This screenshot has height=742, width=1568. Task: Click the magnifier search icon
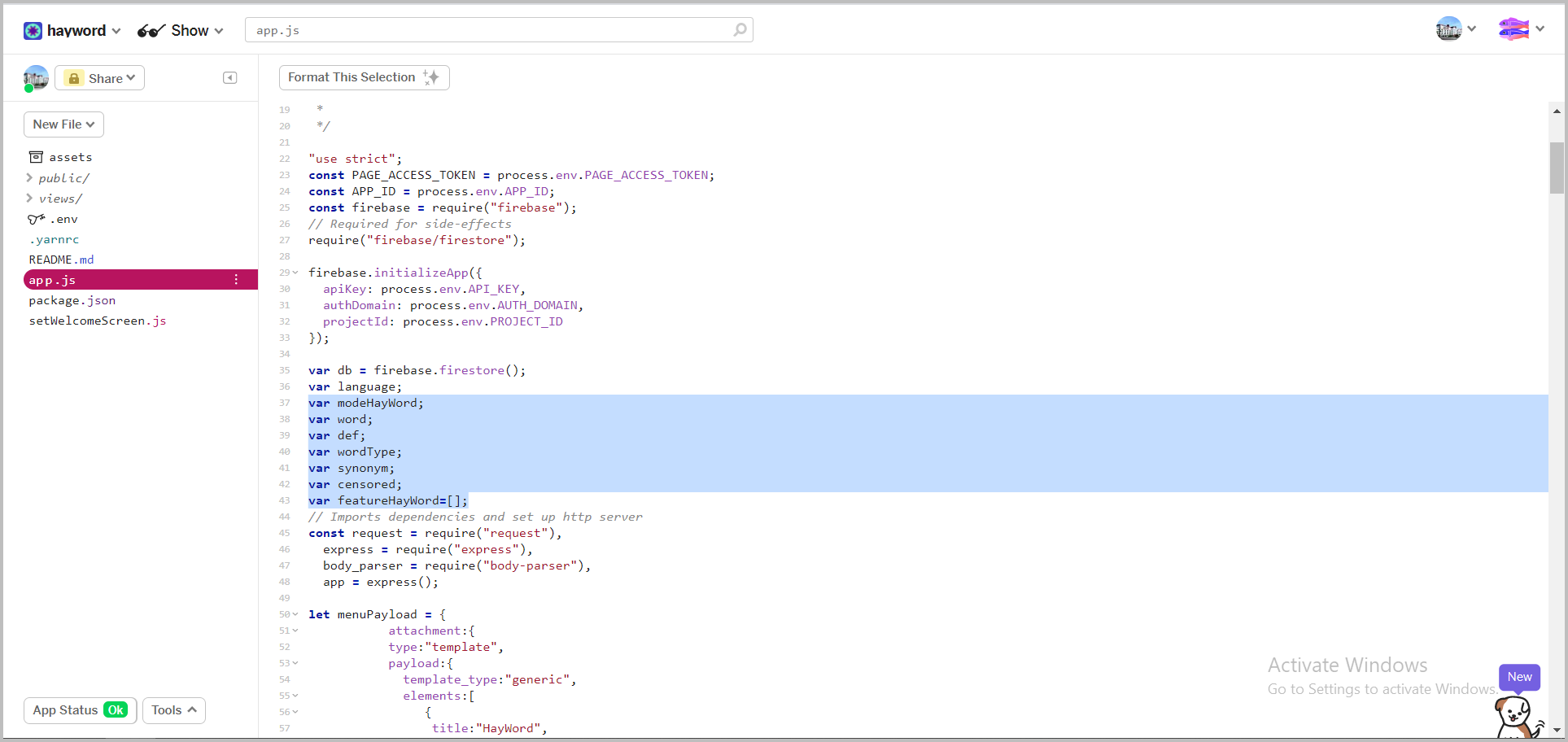click(x=740, y=30)
